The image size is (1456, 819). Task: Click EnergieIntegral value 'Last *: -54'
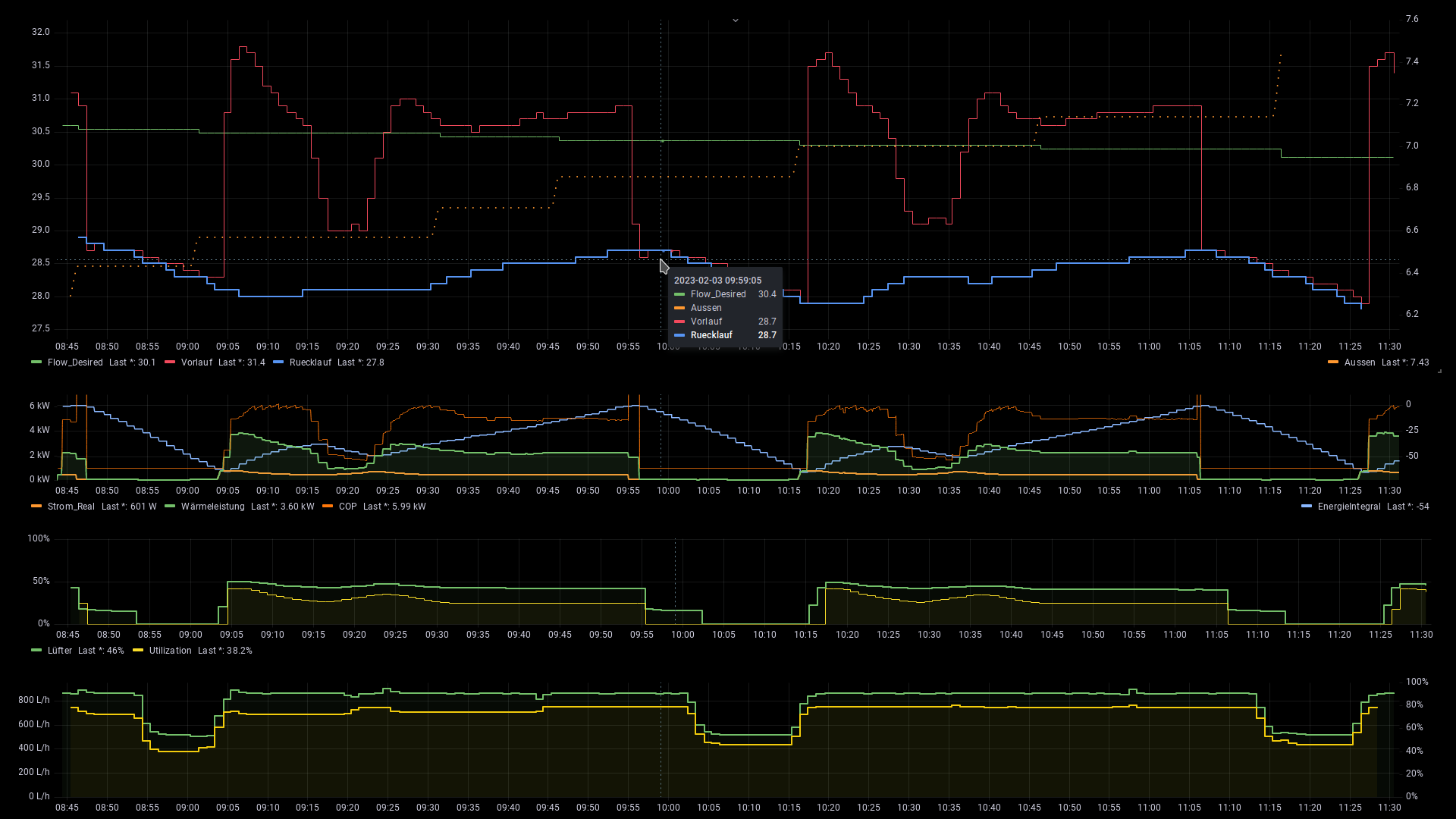click(1408, 507)
